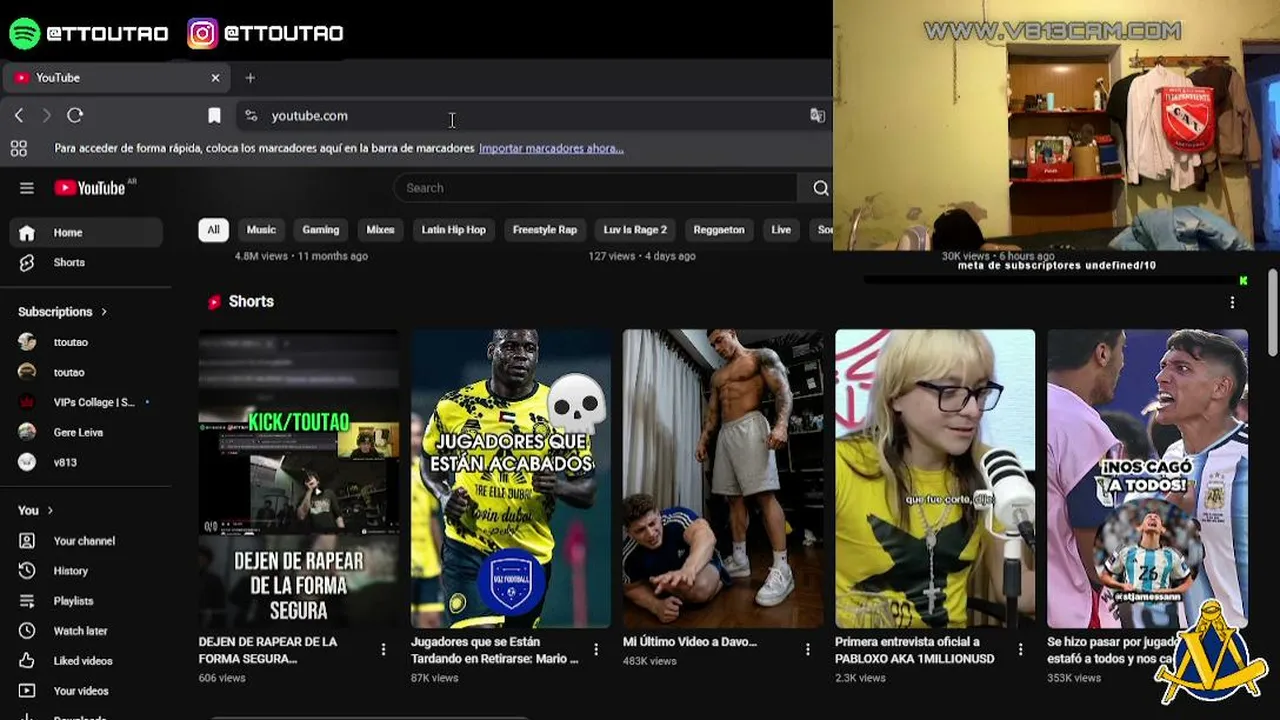Open the shirtless gym short thumbnail
Screen dimensions: 1280x720
point(723,479)
